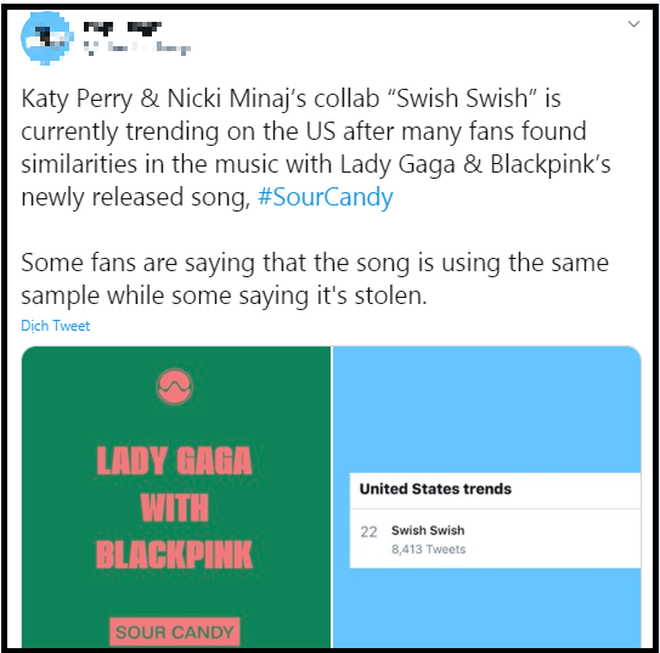Click the white divider between the images
The image size is (660, 653).
tap(332, 497)
